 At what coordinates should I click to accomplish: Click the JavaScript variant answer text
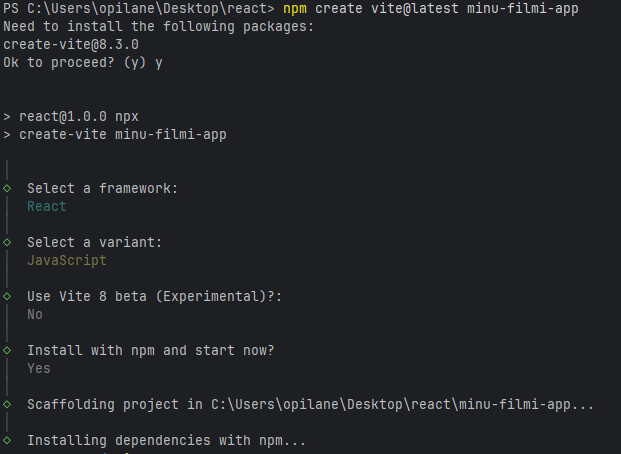click(x=66, y=260)
